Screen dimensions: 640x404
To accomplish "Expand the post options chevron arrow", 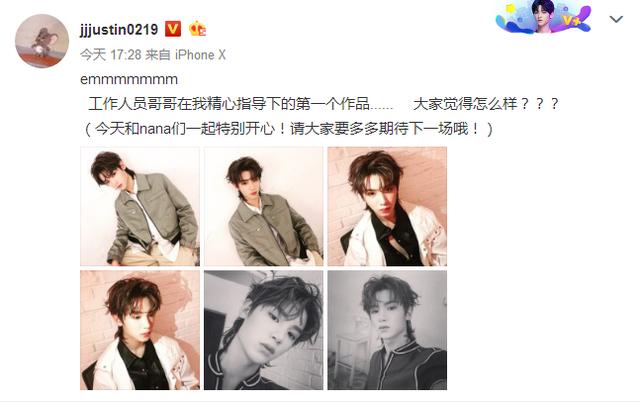I will tap(616, 19).
